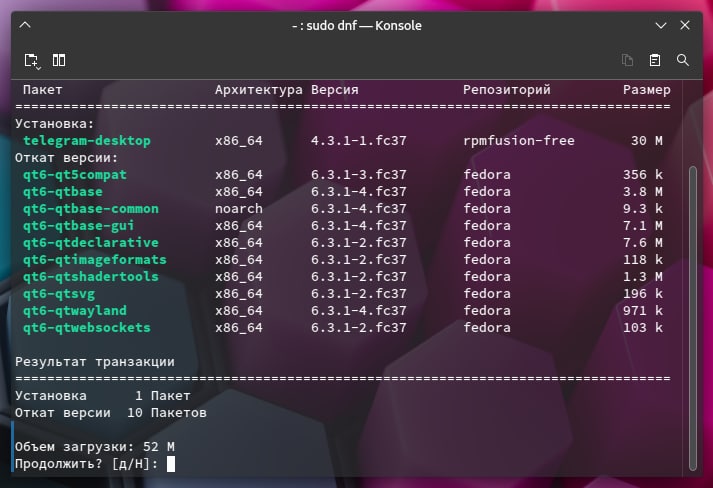Click qt6-qtimageformats package name
The width and height of the screenshot is (713, 488).
coord(95,260)
